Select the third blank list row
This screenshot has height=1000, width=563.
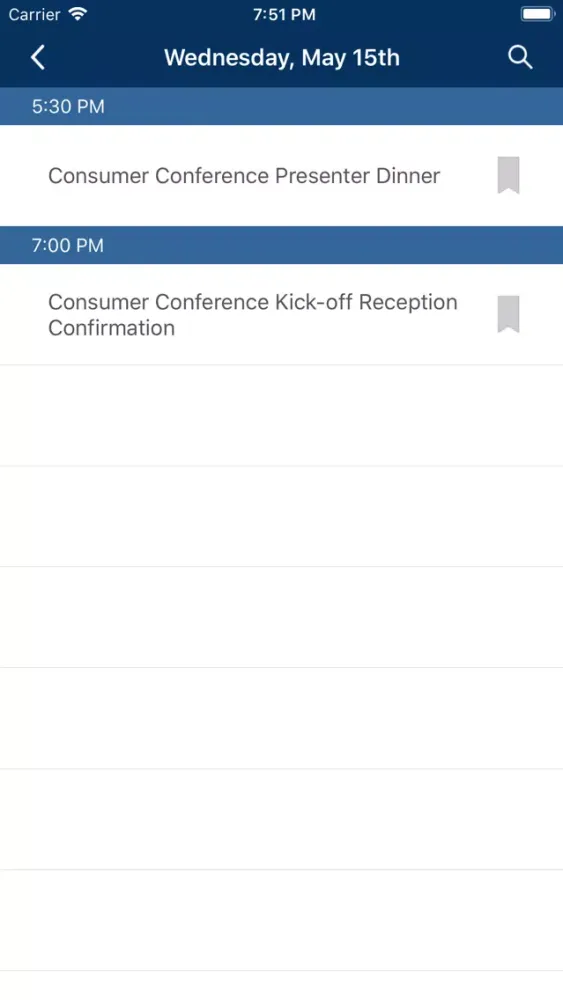[281, 617]
